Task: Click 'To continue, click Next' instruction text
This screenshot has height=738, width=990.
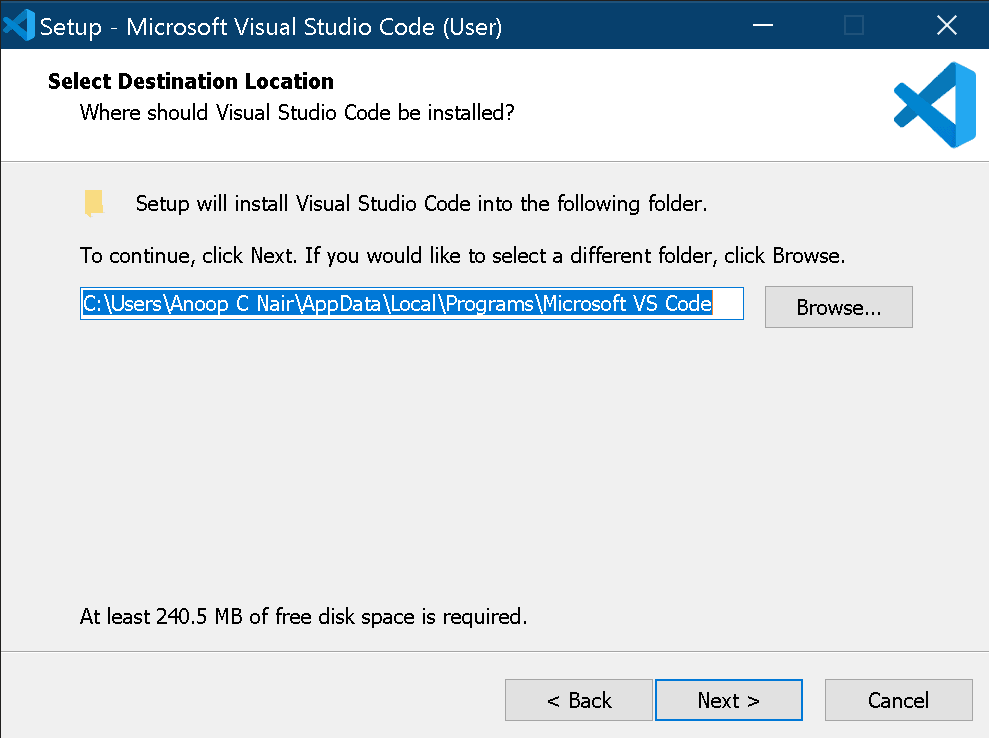Action: pos(462,256)
